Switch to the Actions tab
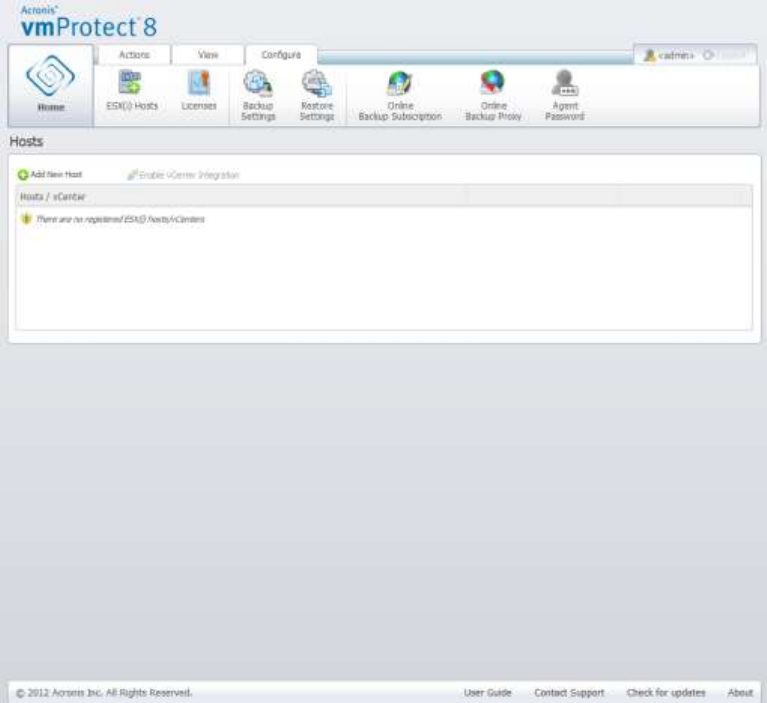 click(134, 55)
